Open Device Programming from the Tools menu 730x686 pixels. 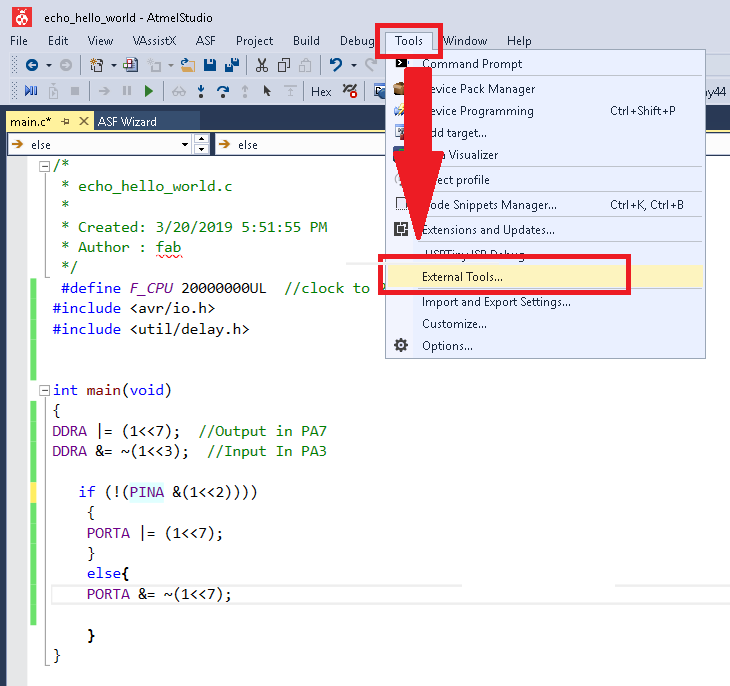click(x=545, y=111)
